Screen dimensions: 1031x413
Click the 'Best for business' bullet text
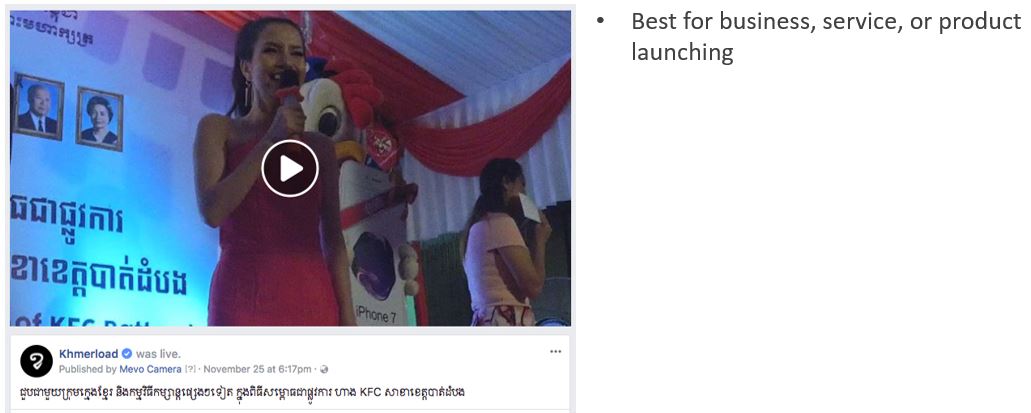(826, 36)
